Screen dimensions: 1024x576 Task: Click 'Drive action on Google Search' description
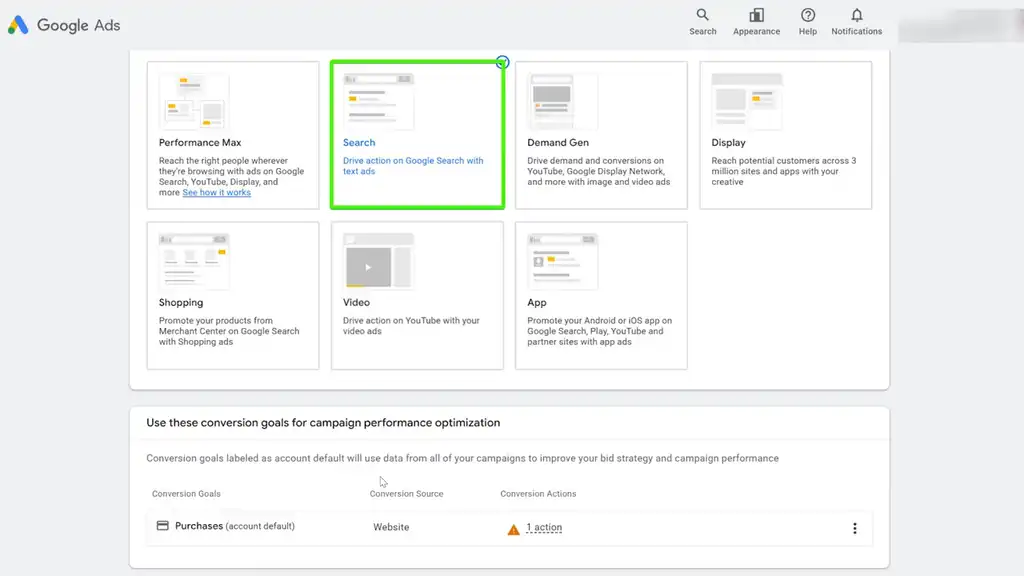413,166
